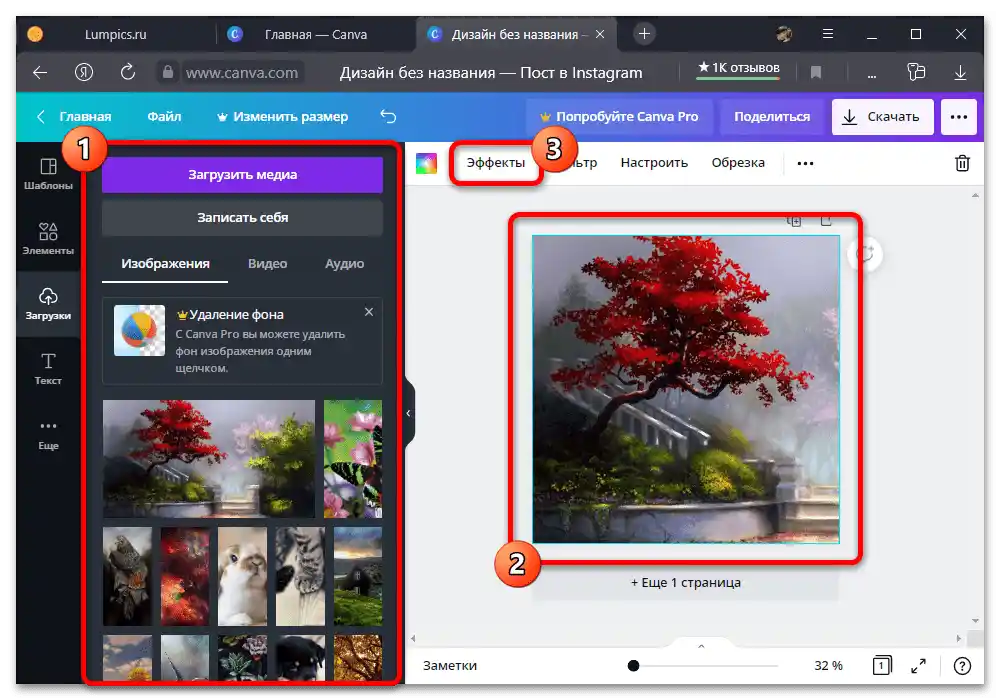Expand the page thumbnails chevron at bottom
1000x700 pixels.
pos(701,646)
